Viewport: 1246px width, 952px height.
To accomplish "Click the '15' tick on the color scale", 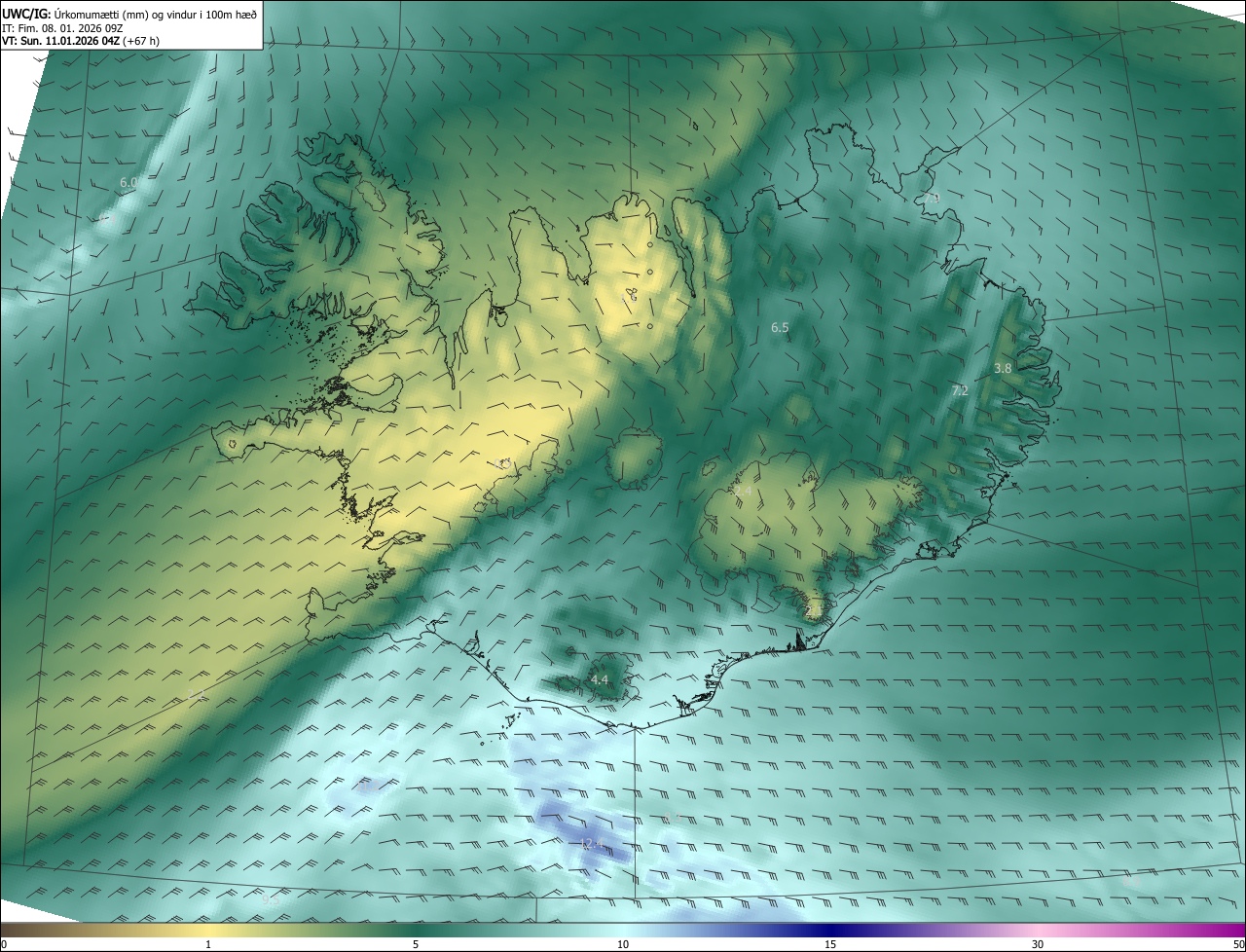I will 830,944.
